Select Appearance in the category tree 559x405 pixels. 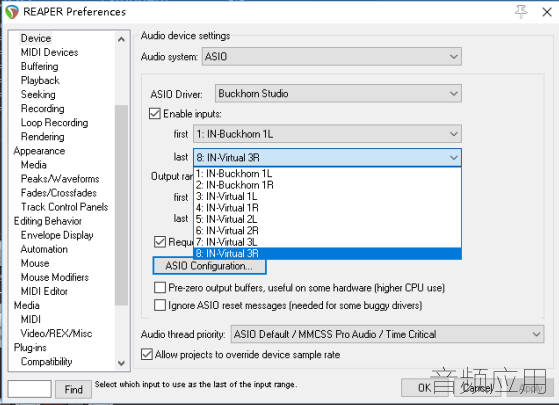pos(39,151)
